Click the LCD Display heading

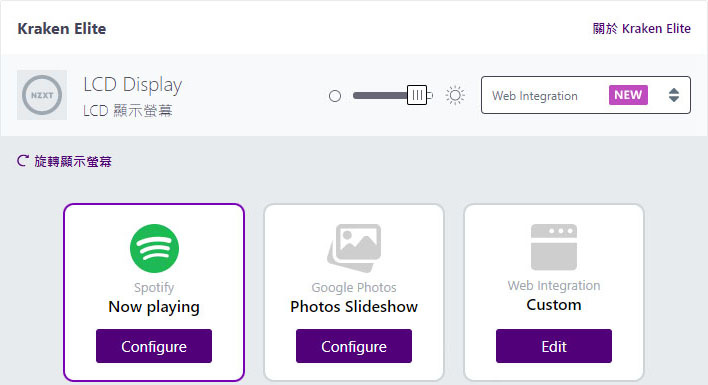[133, 85]
